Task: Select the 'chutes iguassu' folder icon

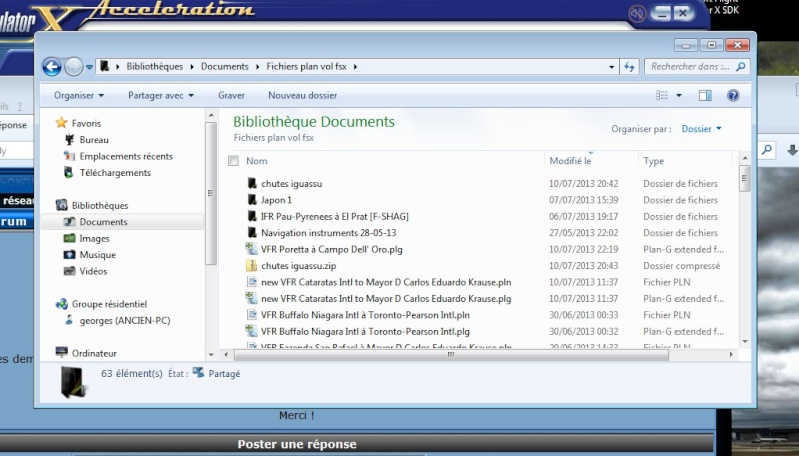Action: tap(252, 183)
